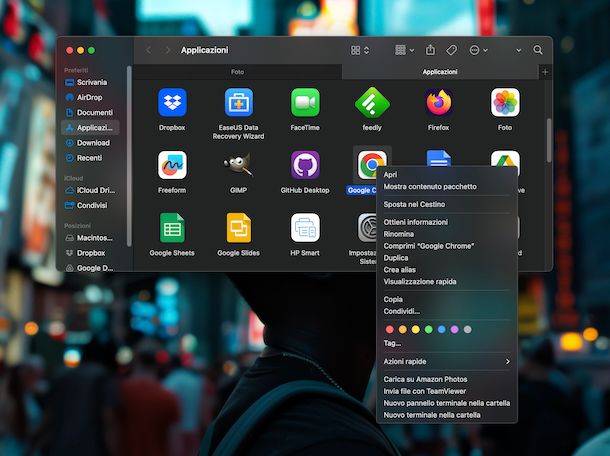Viewport: 610px width, 456px height.
Task: Click the file area vertical scrollbar
Action: pyautogui.click(x=549, y=140)
